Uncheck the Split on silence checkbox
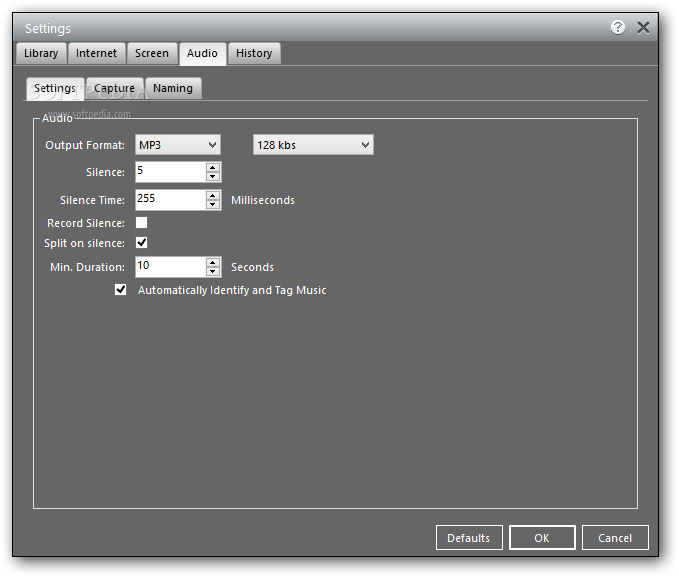 tap(142, 243)
